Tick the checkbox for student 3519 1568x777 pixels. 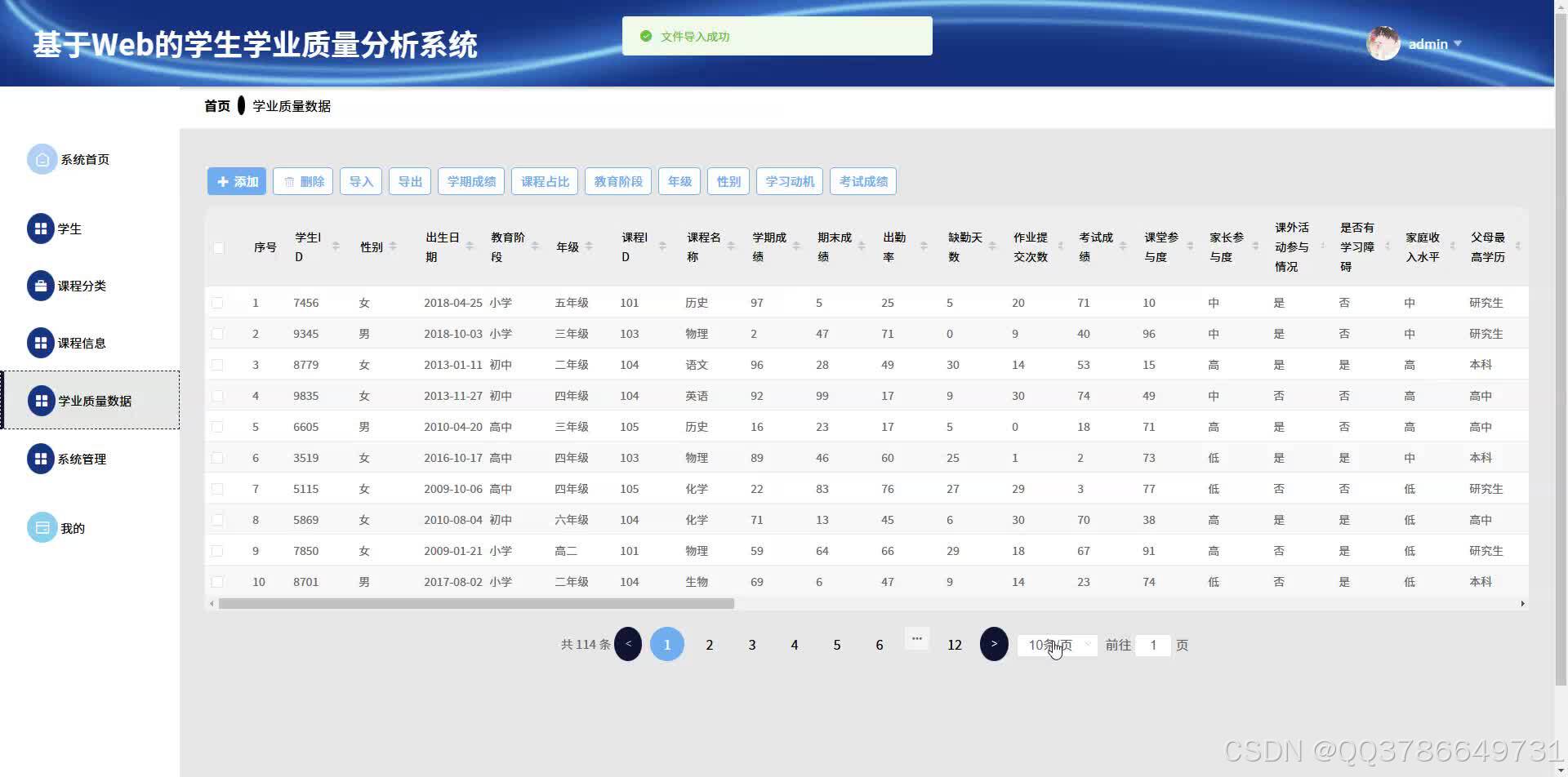(217, 458)
